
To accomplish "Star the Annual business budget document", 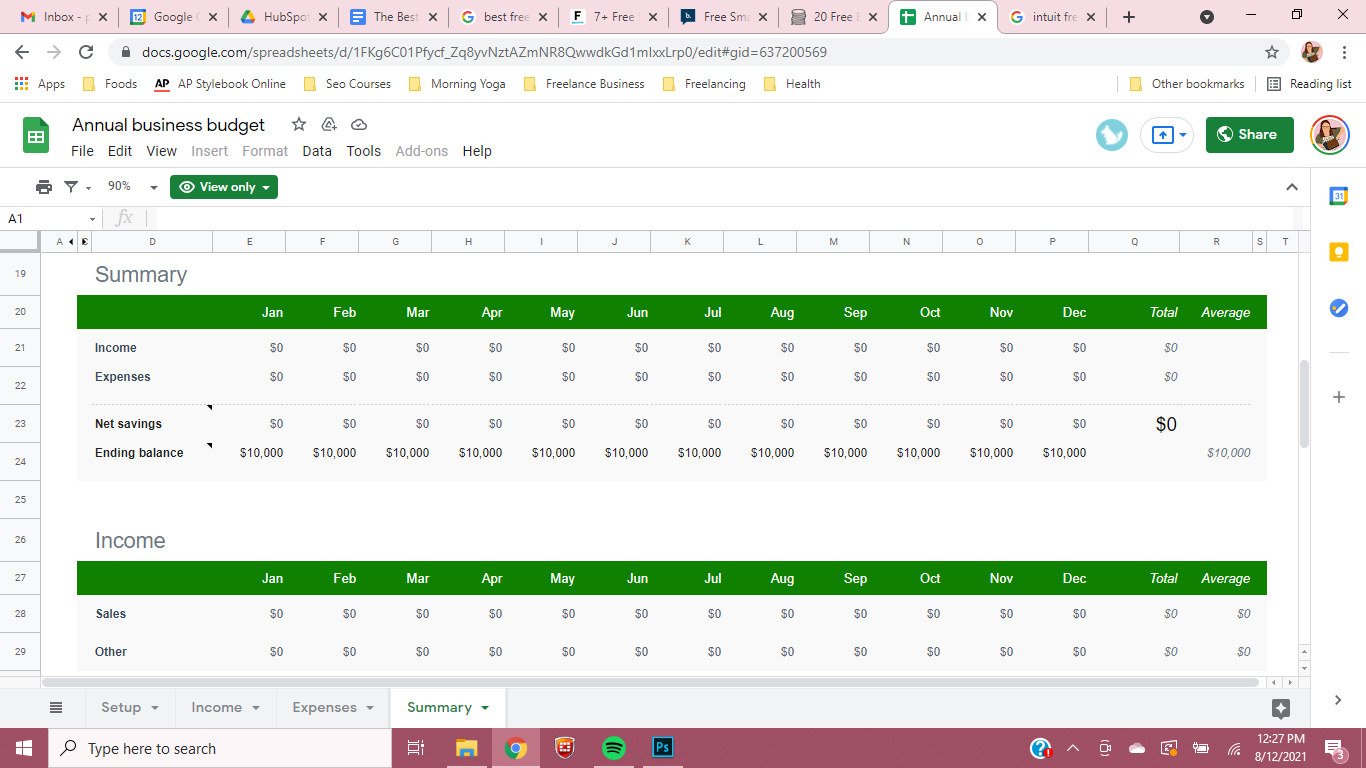I will coord(299,124).
